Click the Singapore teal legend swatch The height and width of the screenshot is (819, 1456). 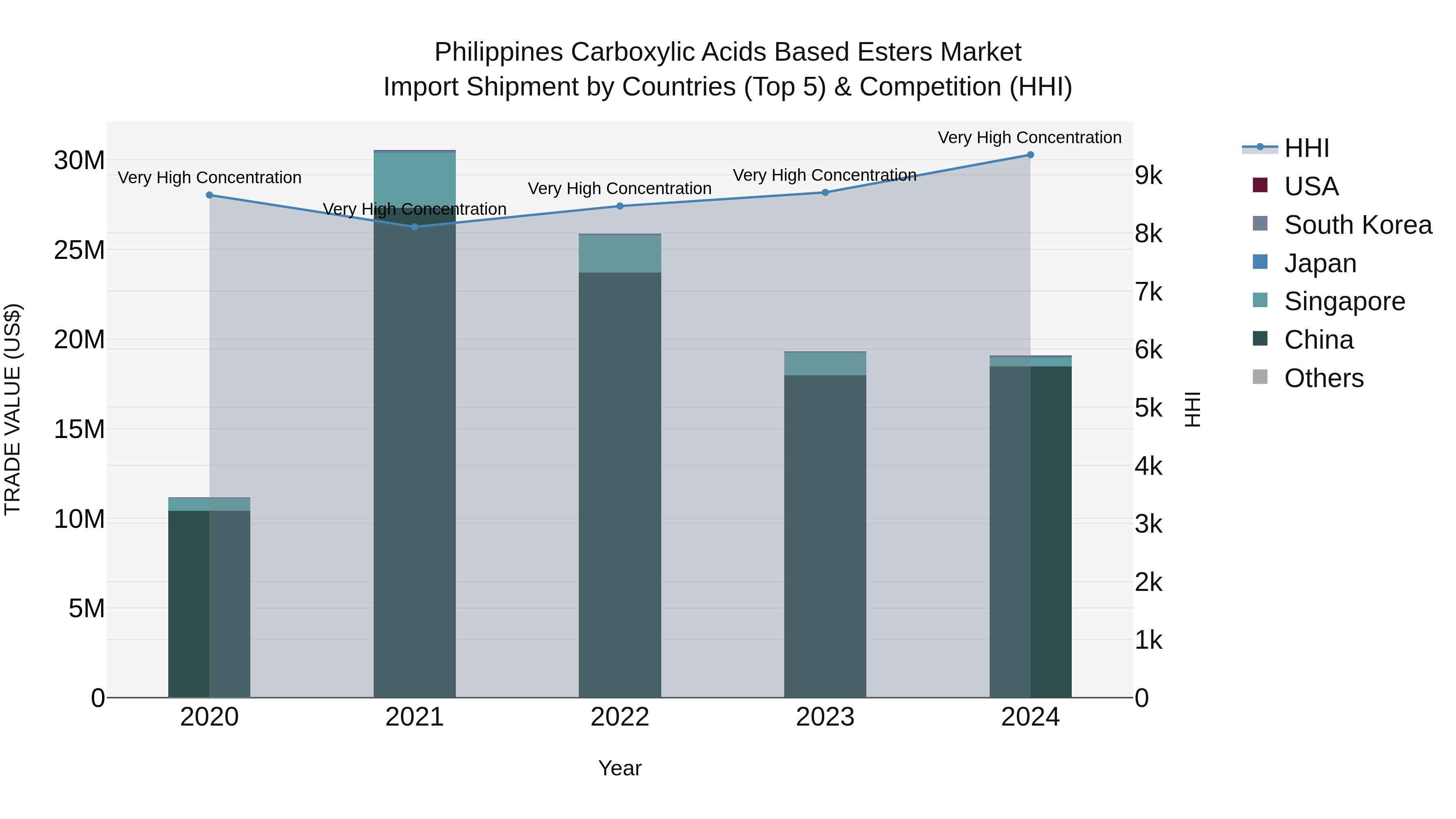(x=1260, y=300)
